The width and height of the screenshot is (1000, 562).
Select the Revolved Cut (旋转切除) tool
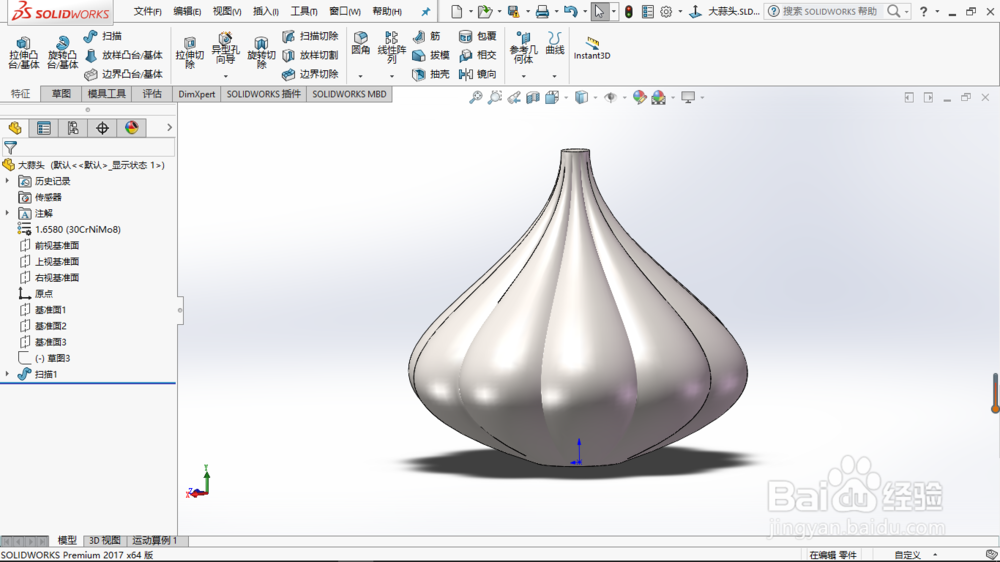pos(261,53)
